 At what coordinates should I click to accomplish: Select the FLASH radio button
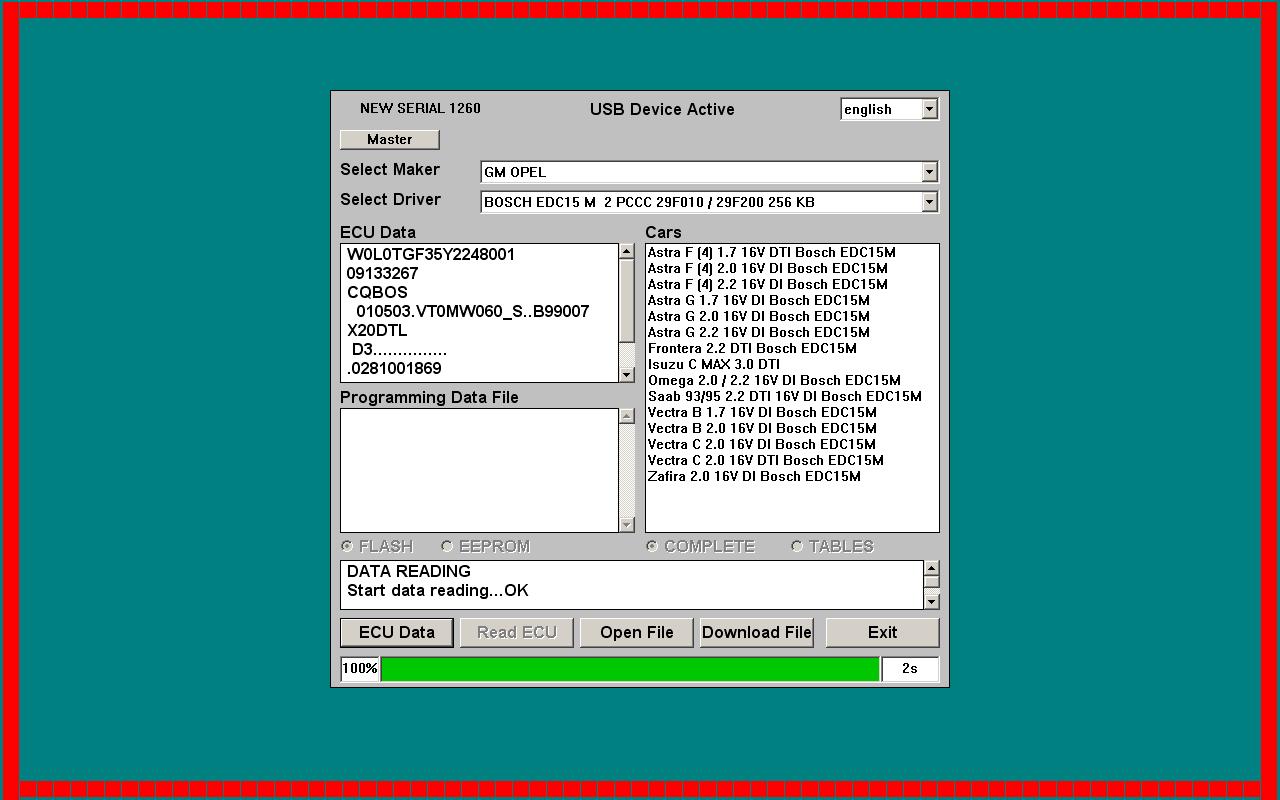347,546
